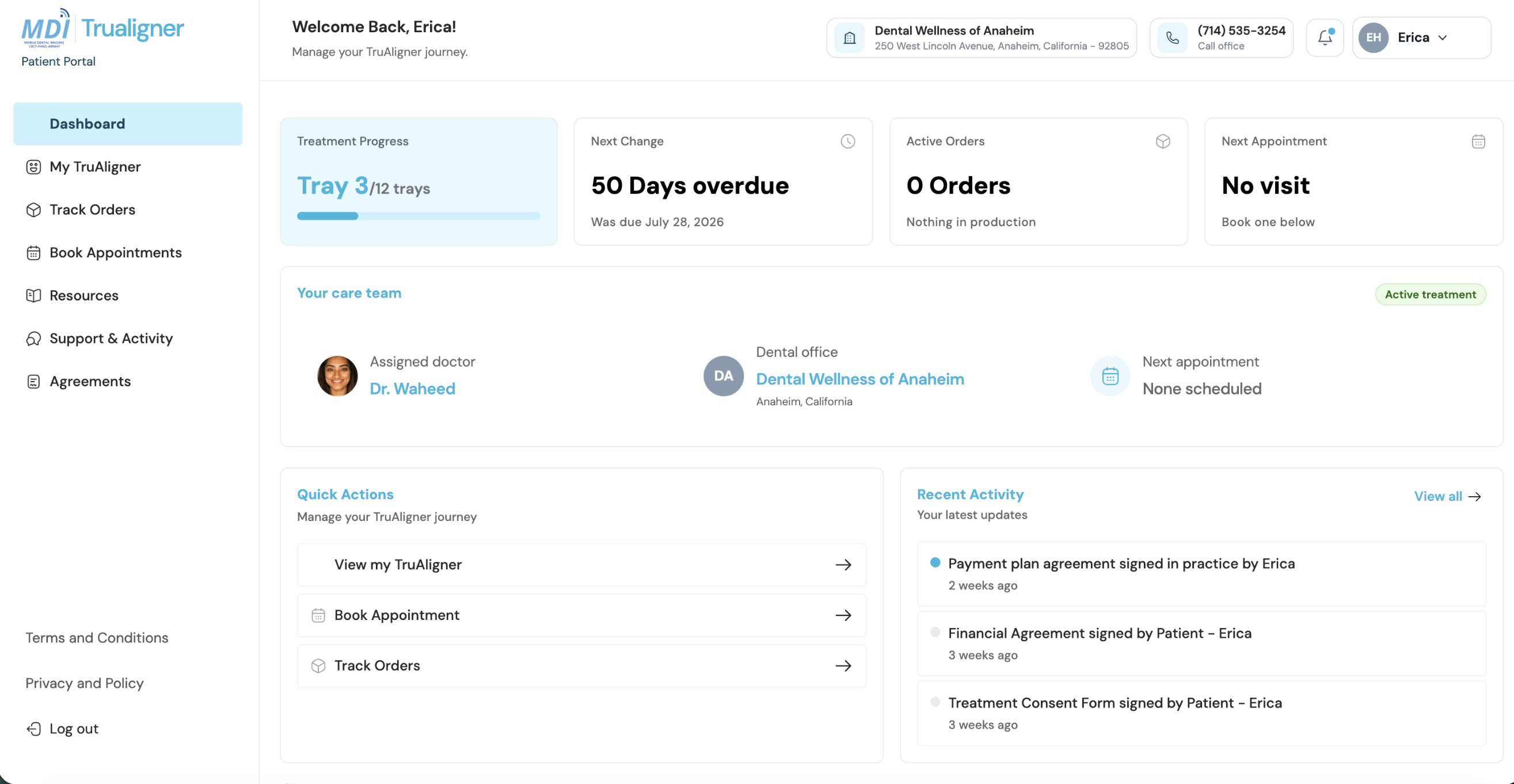
Task: Click box icon in Track Orders quick action
Action: 318,666
